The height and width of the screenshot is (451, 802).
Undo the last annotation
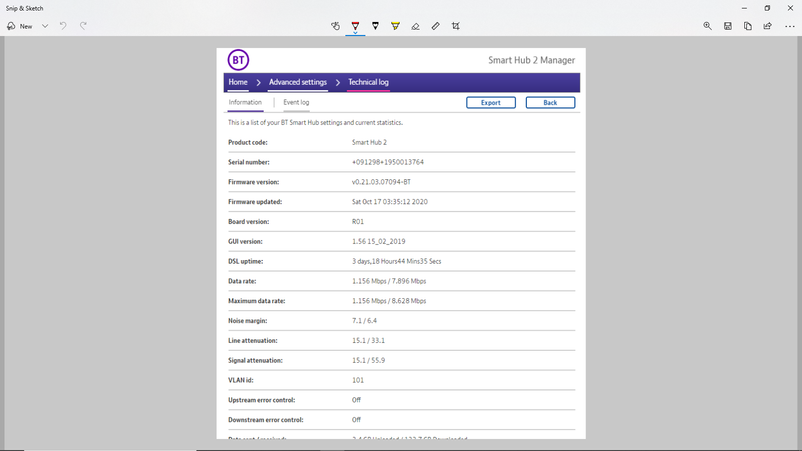[63, 26]
